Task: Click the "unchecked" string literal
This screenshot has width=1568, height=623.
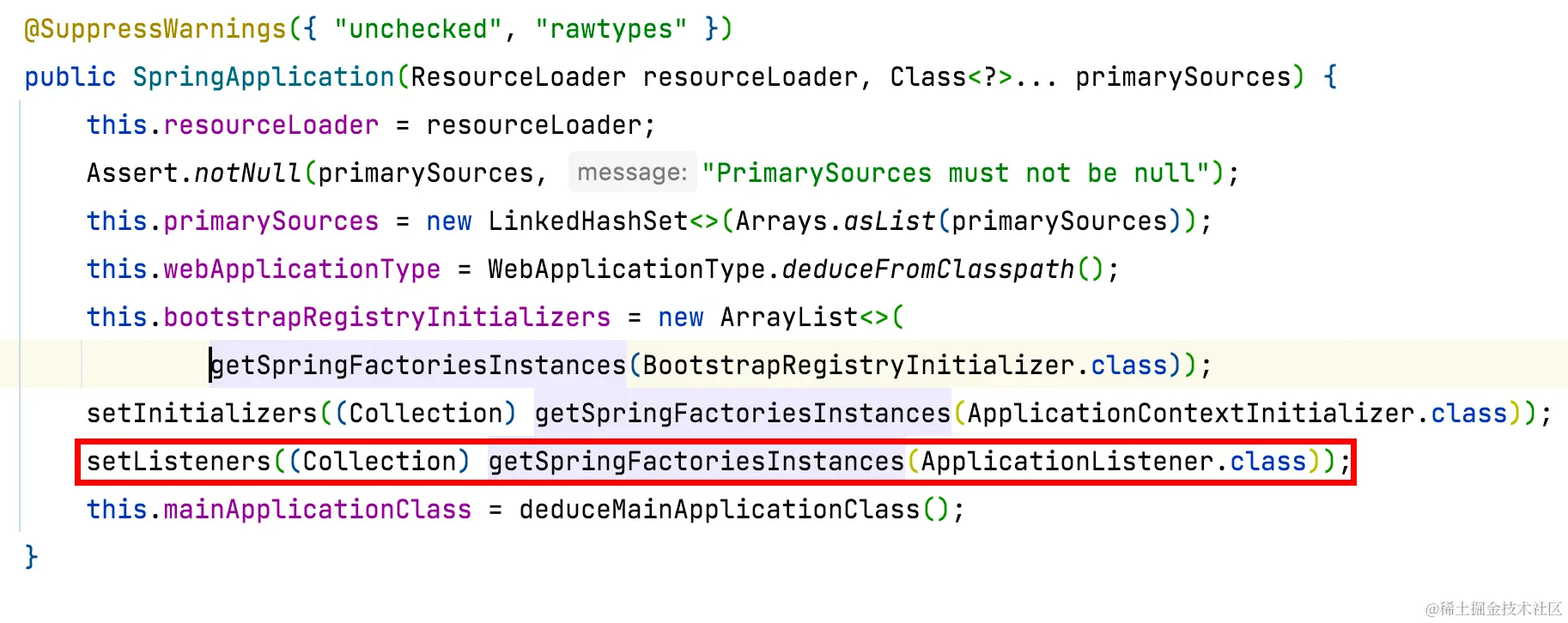Action: coord(417,29)
